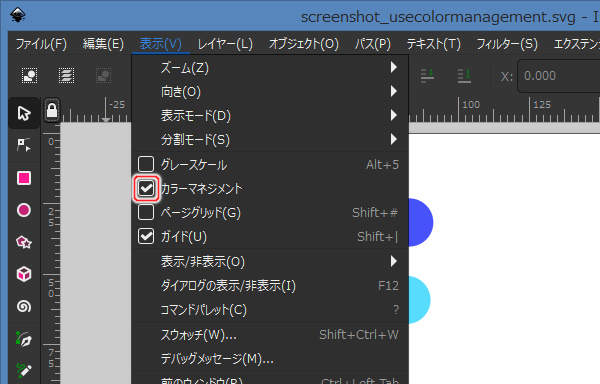Select the Star and polygon tool
600x384 pixels.
[x=24, y=242]
